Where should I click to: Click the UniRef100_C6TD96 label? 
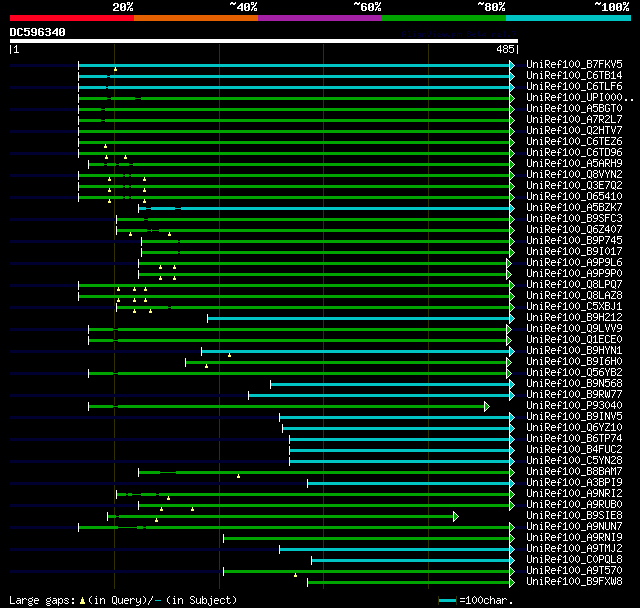click(574, 153)
